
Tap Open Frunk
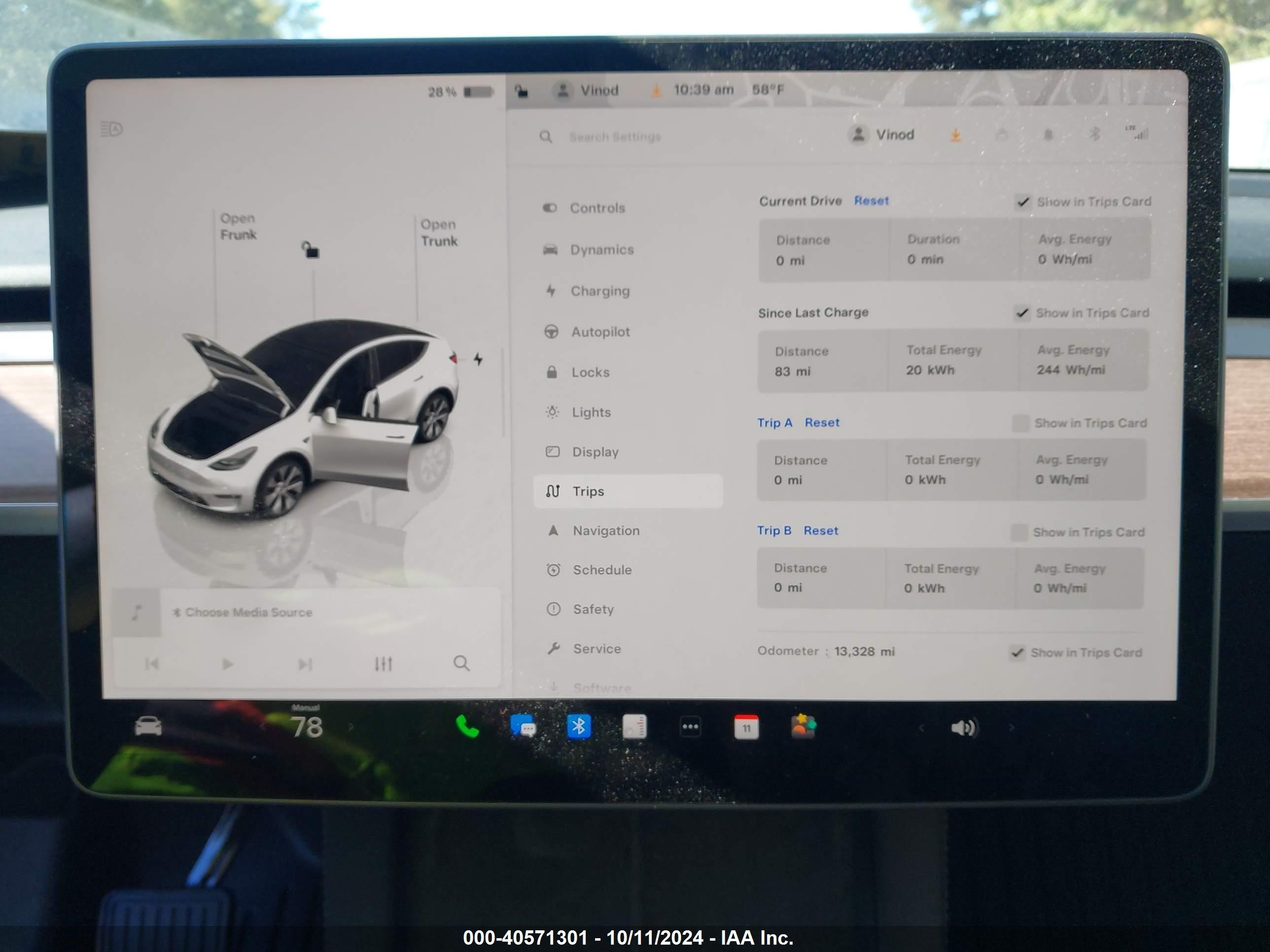coord(238,227)
